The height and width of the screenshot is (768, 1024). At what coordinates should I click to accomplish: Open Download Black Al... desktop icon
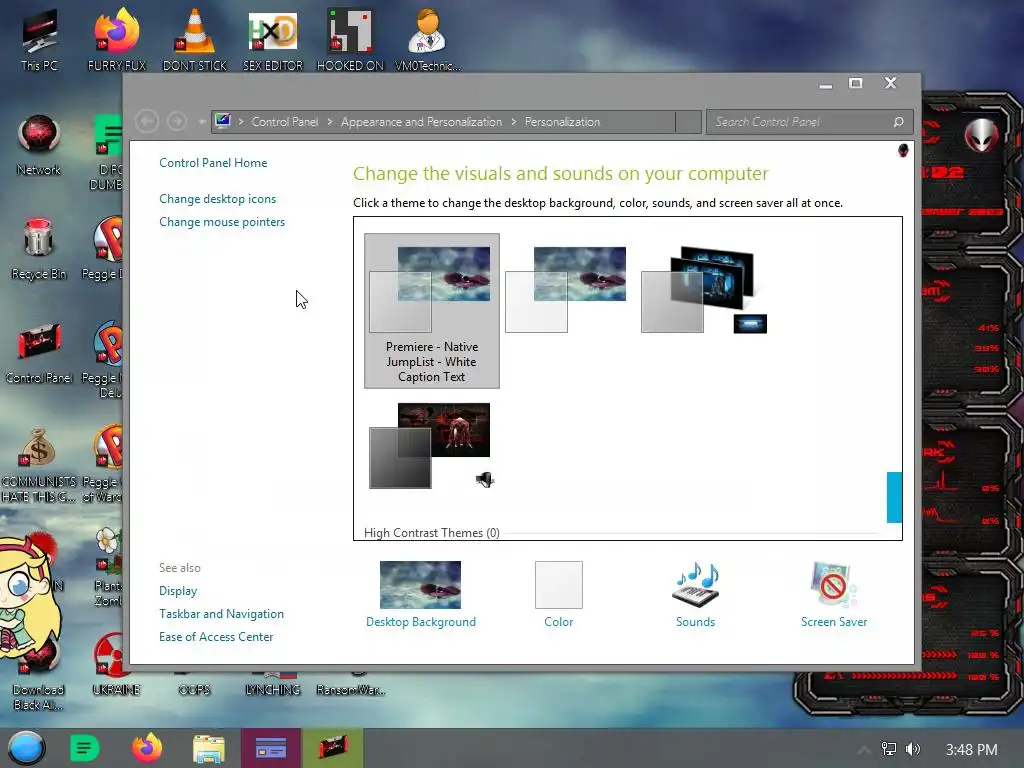pyautogui.click(x=39, y=673)
